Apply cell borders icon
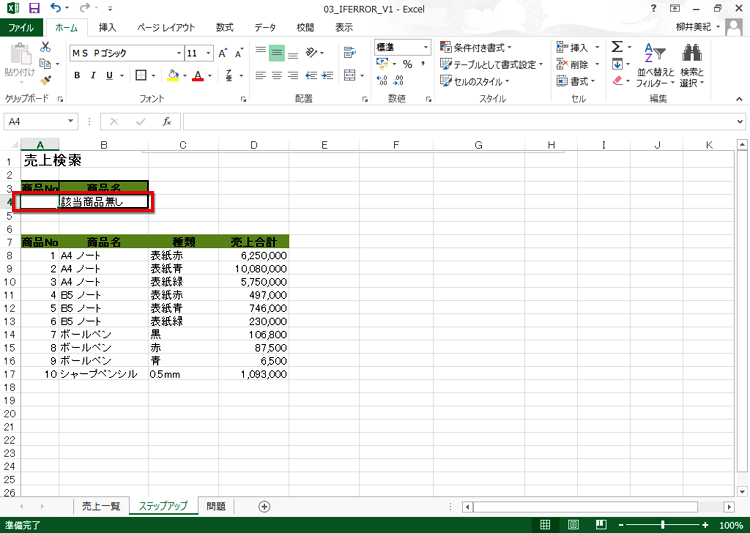Viewport: 750px width, 533px height. pos(141,76)
